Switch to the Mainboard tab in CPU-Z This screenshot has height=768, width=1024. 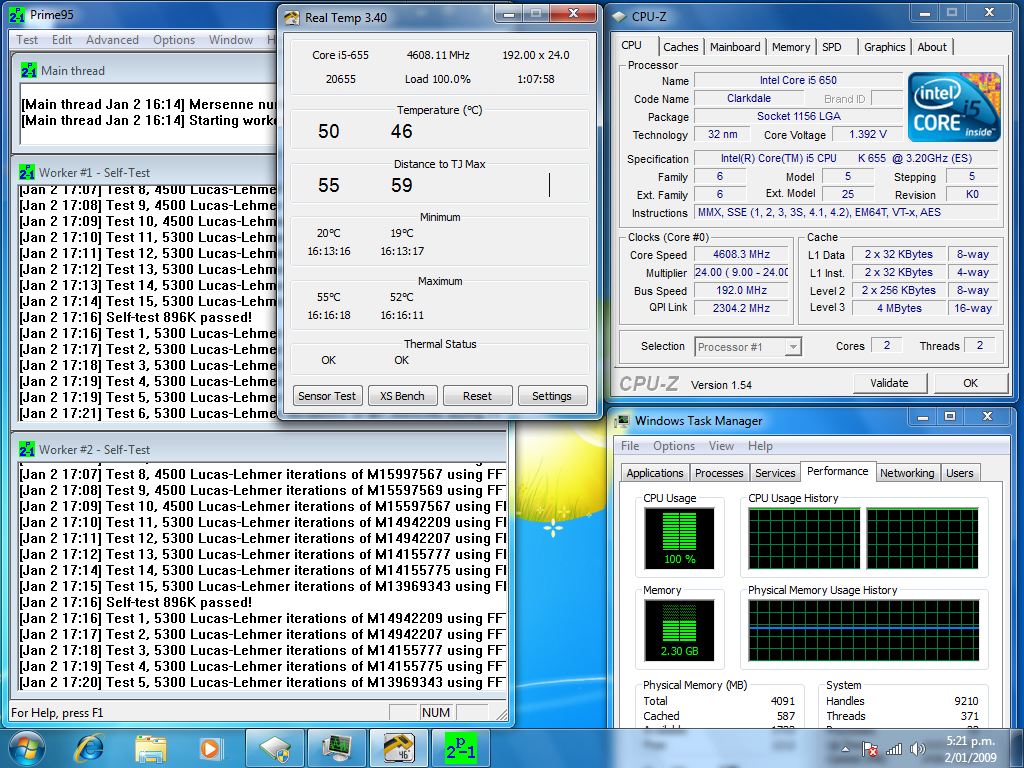point(735,47)
